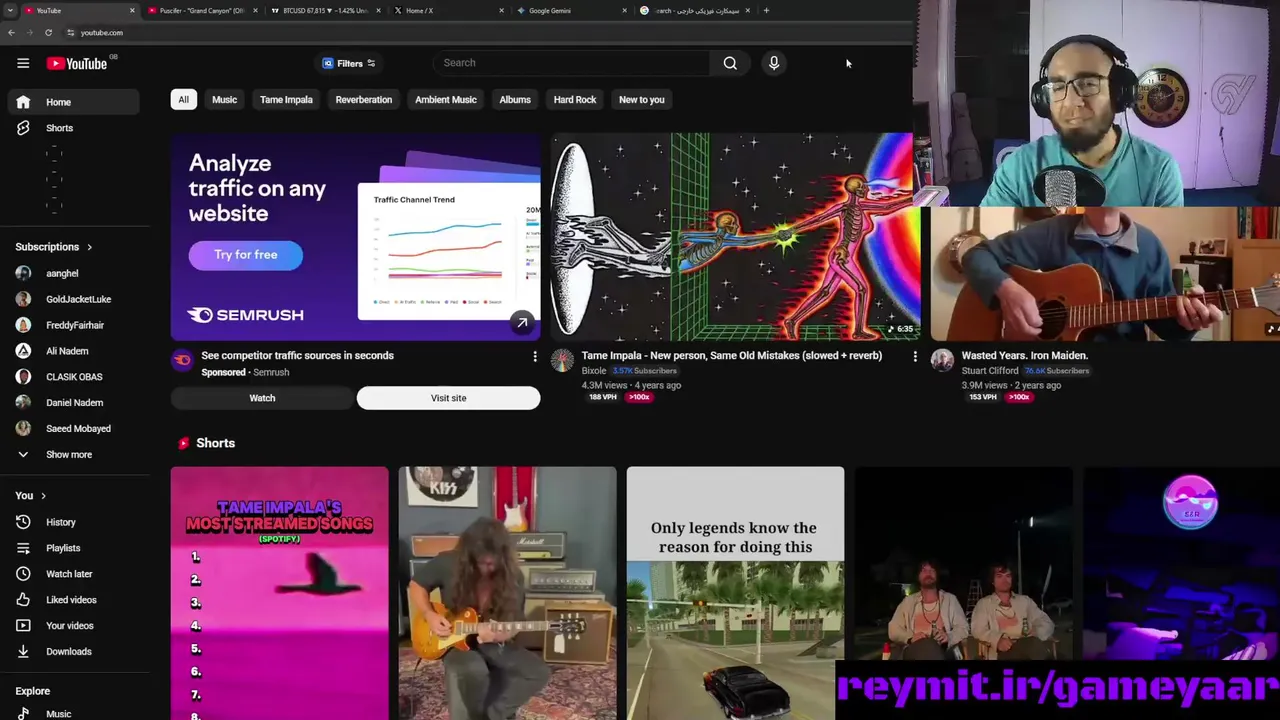Image resolution: width=1280 pixels, height=720 pixels.
Task: Open Tame Impala slowed reverb video title
Action: [732, 356]
